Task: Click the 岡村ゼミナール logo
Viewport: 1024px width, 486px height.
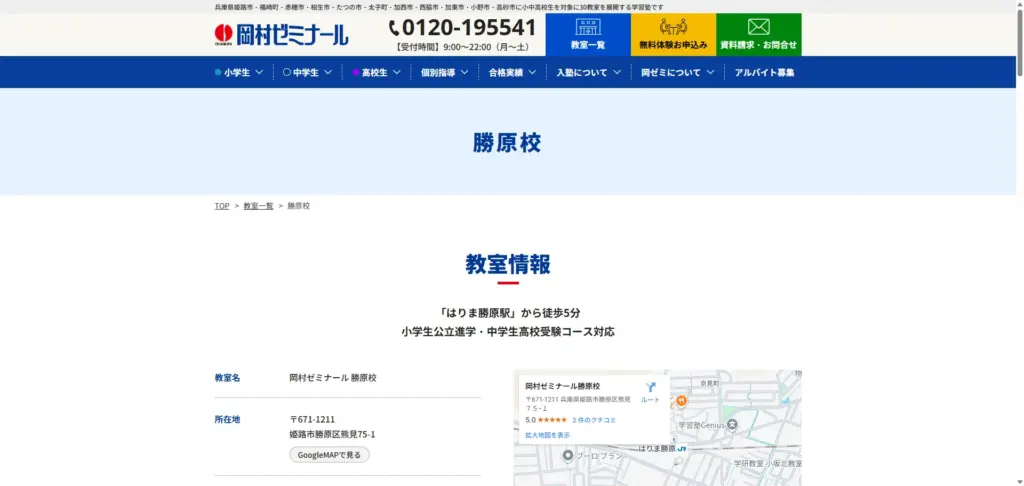Action: point(281,35)
